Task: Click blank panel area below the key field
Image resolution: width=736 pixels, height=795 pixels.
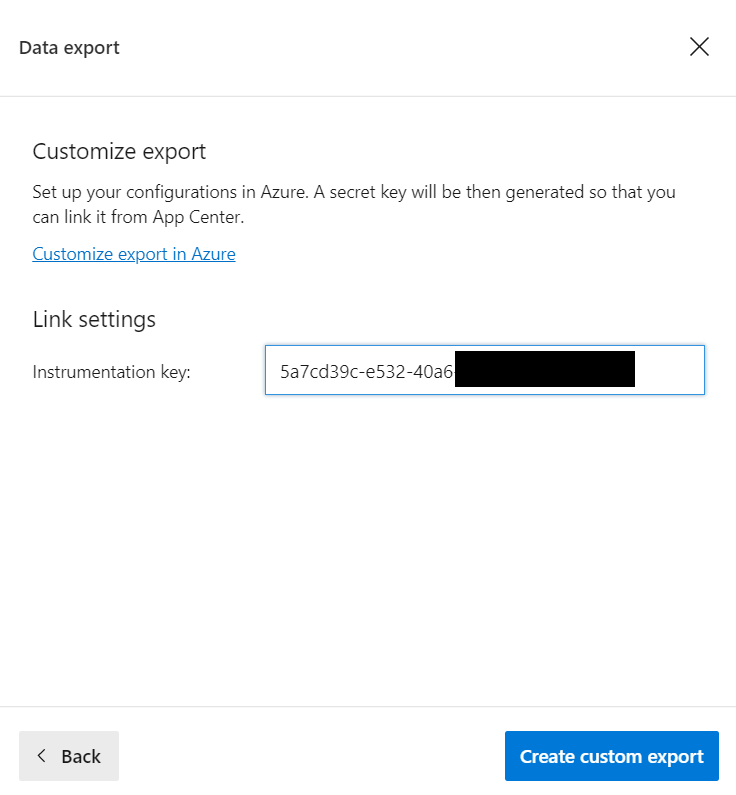Action: pos(368,550)
